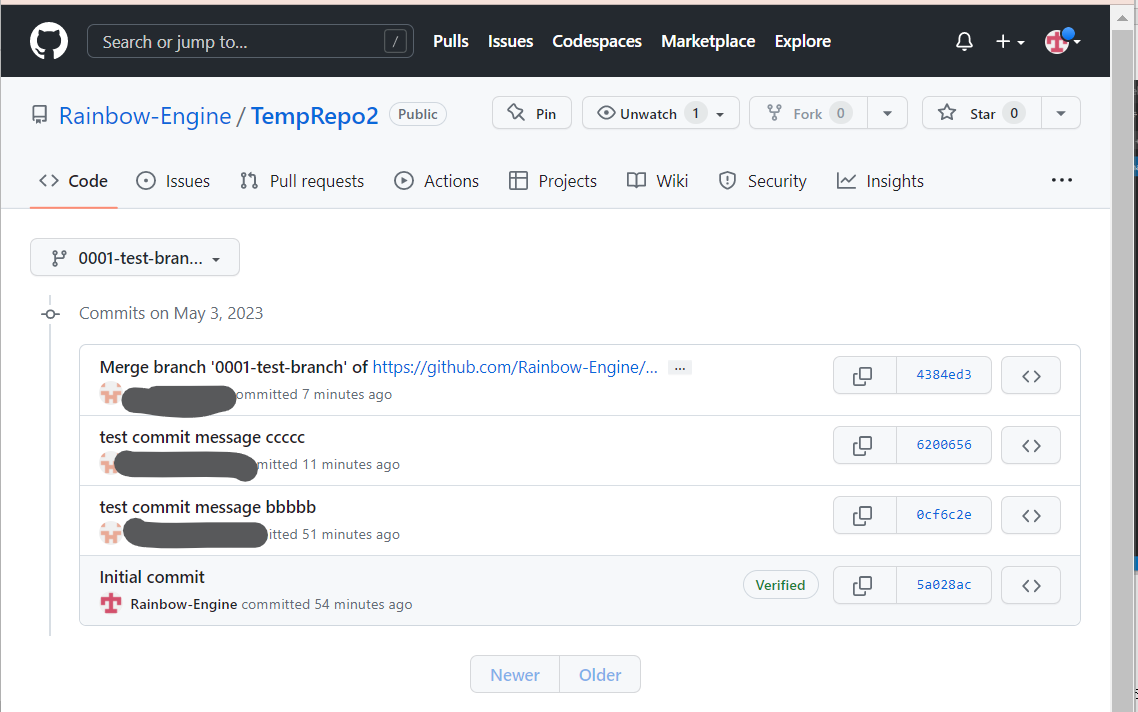The width and height of the screenshot is (1138, 712).
Task: Show more repository tabs via ellipsis
Action: pyautogui.click(x=1062, y=180)
